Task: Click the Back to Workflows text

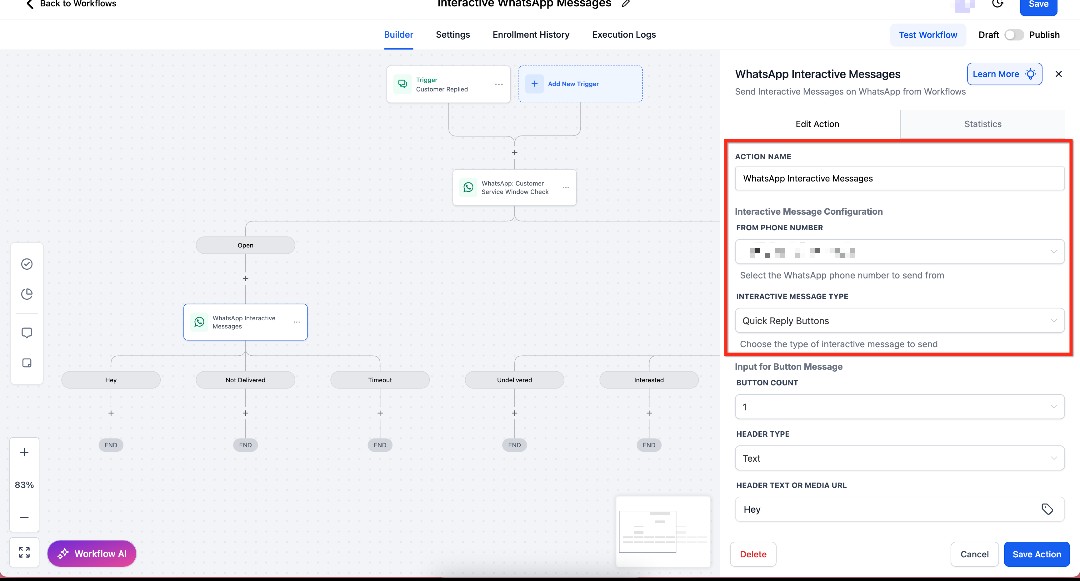Action: pyautogui.click(x=78, y=3)
